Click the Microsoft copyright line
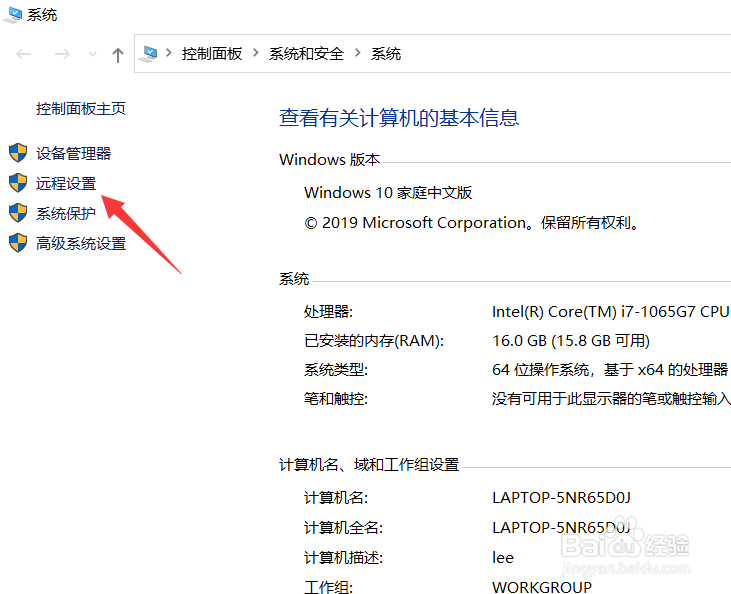The image size is (731, 594). 472,223
